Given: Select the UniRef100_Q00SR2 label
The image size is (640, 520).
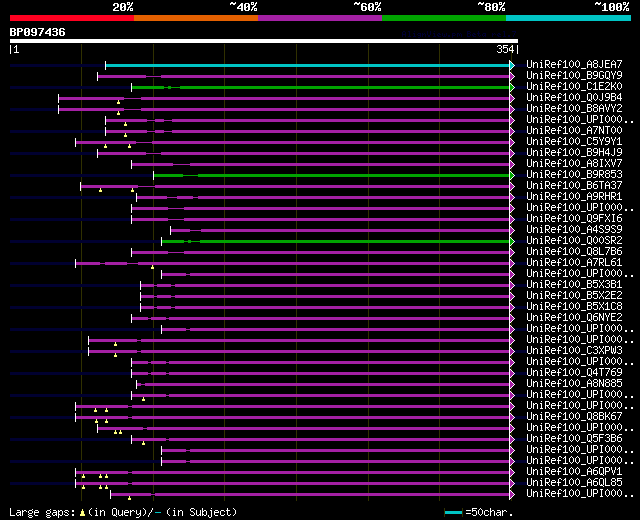Looking at the screenshot, I should pyautogui.click(x=574, y=241).
